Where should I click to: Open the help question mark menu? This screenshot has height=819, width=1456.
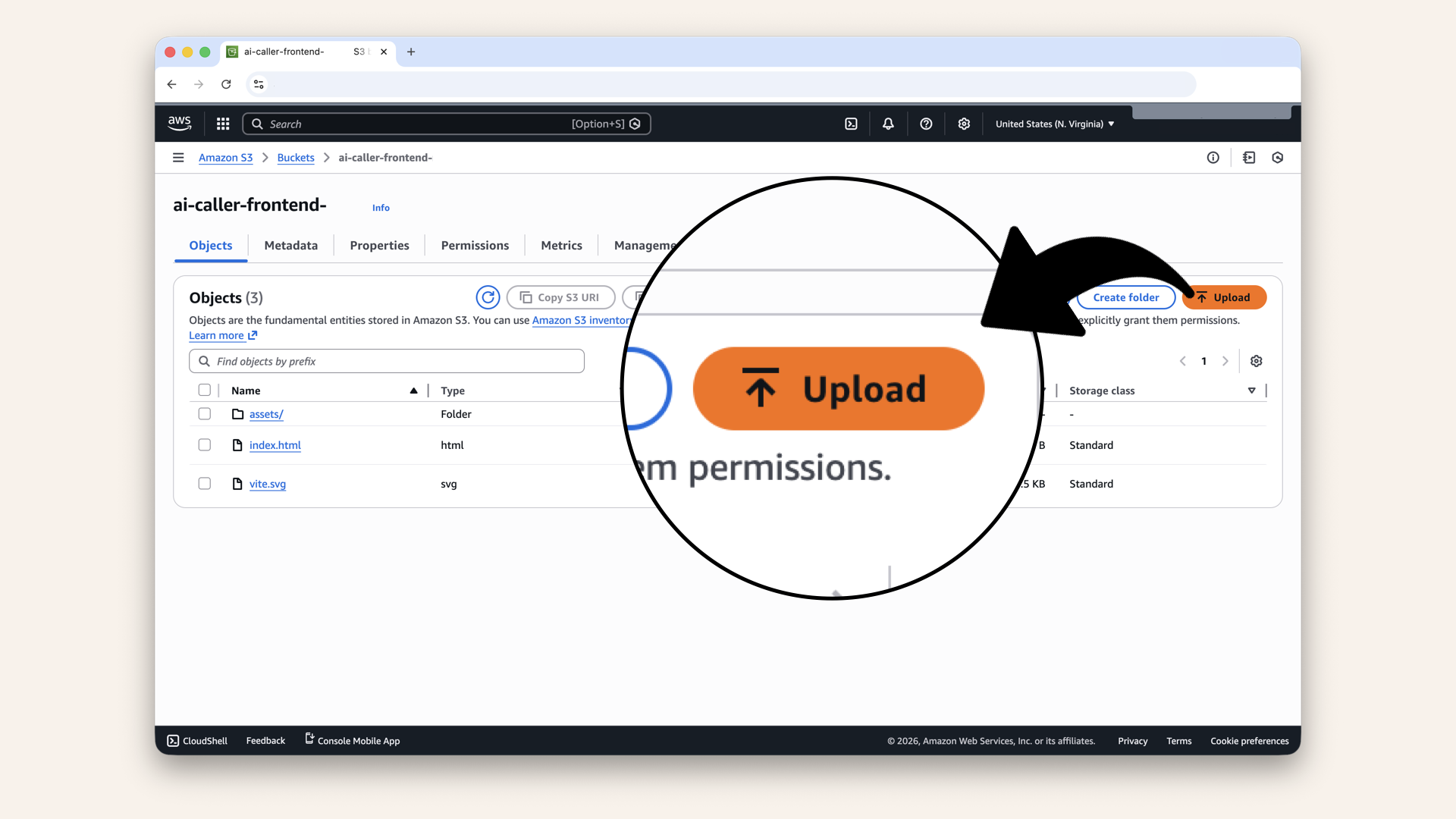926,124
